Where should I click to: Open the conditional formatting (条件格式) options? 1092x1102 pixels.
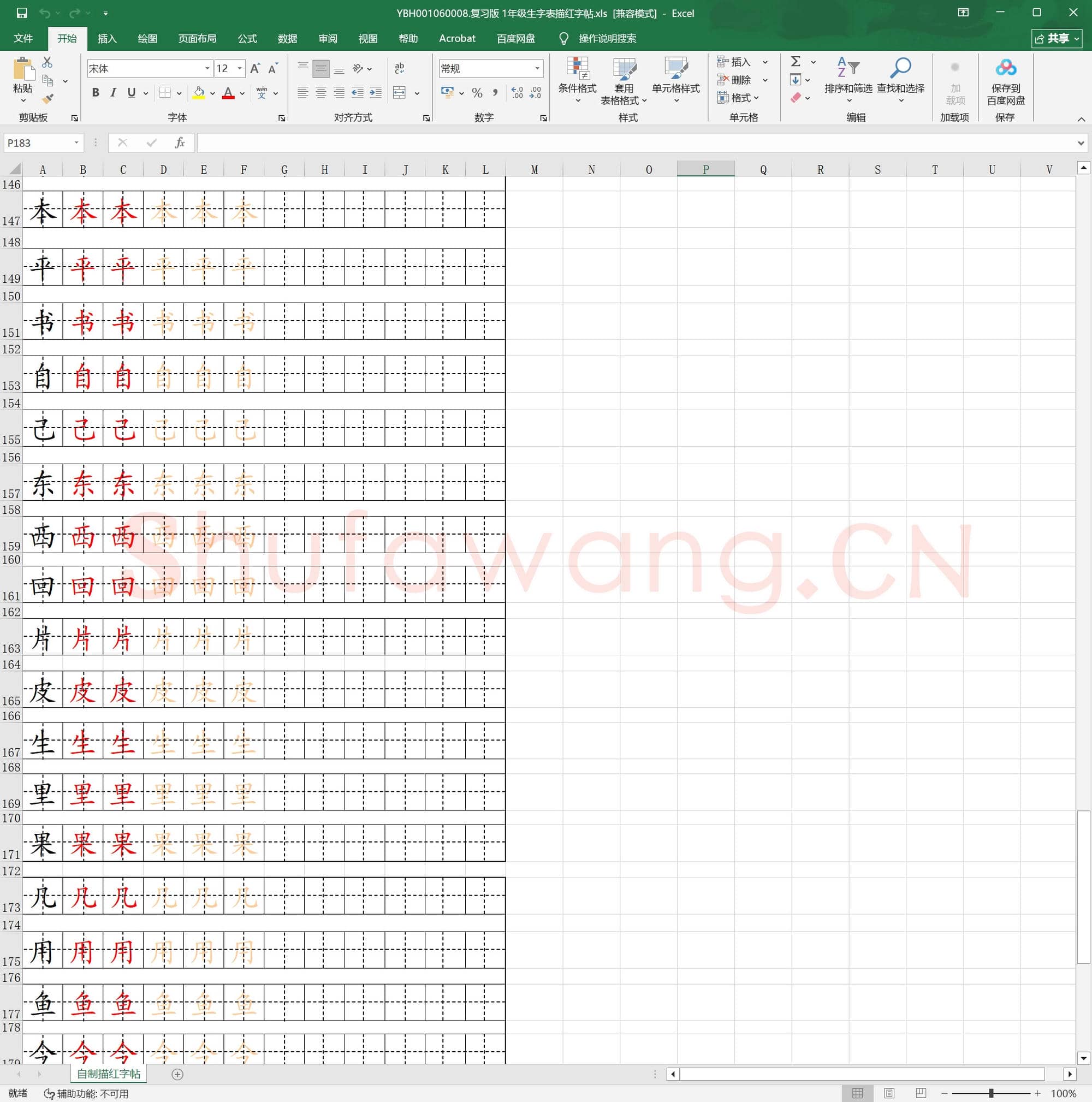click(578, 78)
